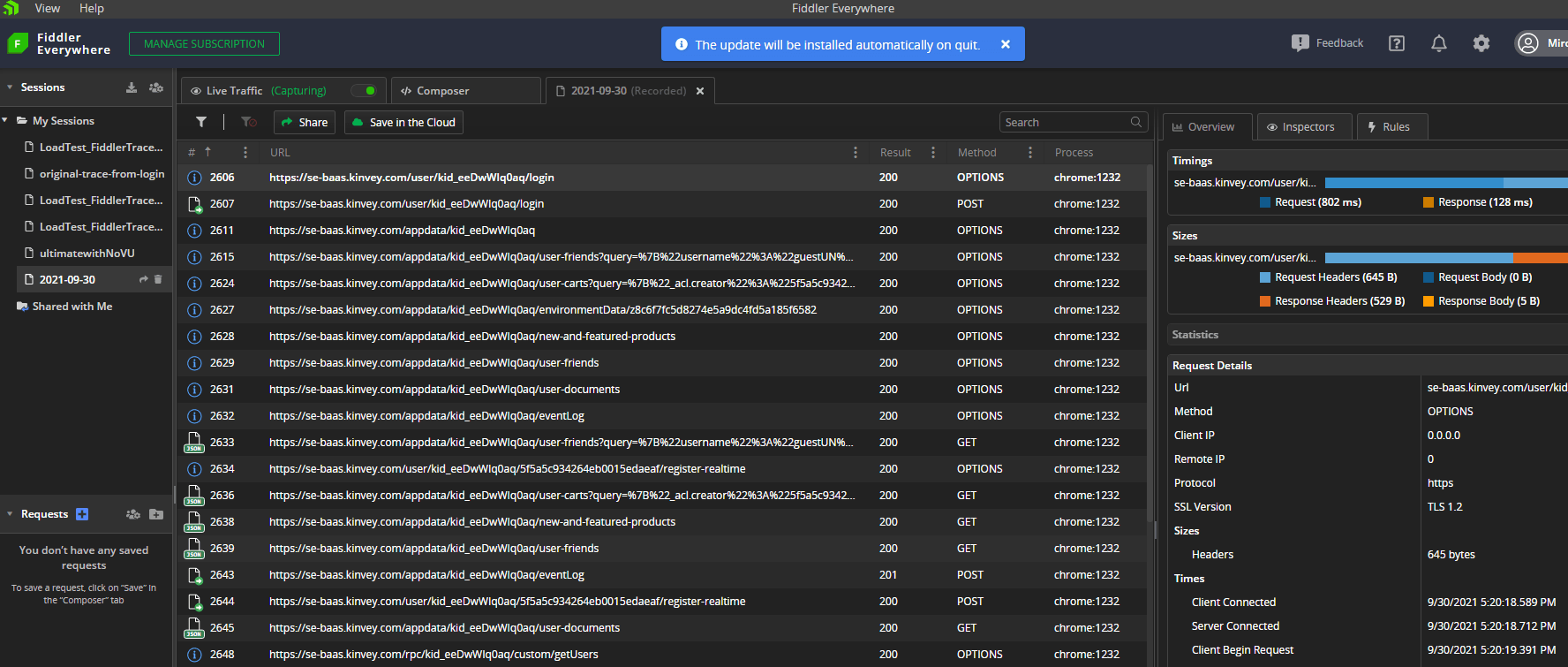
Task: Click info icon on request 2606
Action: coord(194,178)
